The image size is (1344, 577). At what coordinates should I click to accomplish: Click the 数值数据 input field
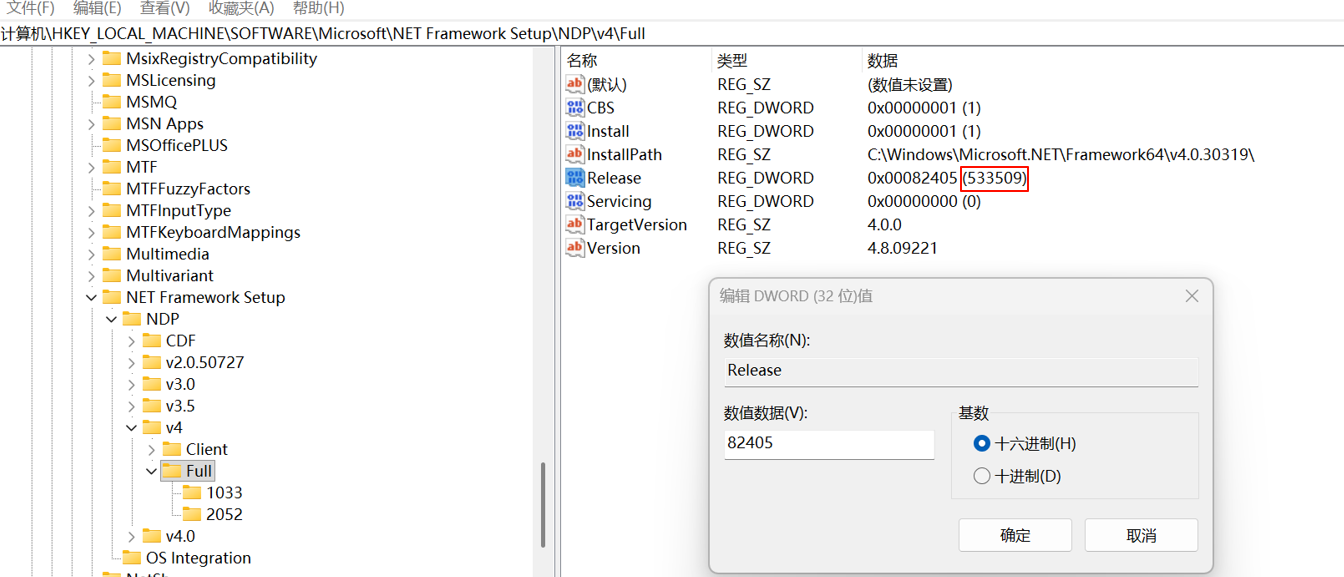point(829,443)
